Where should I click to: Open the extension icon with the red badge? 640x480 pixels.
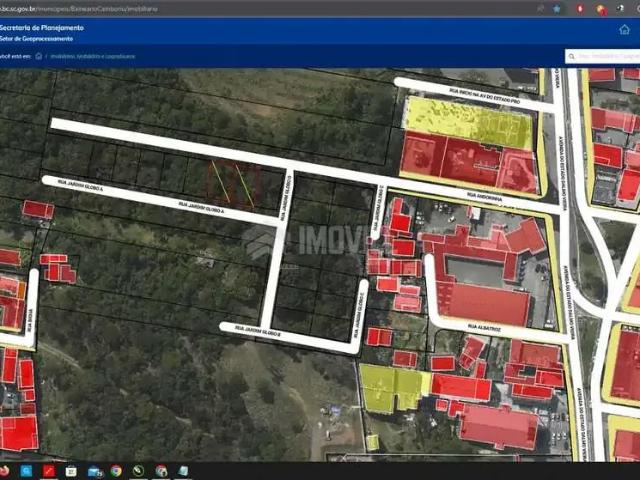click(601, 9)
